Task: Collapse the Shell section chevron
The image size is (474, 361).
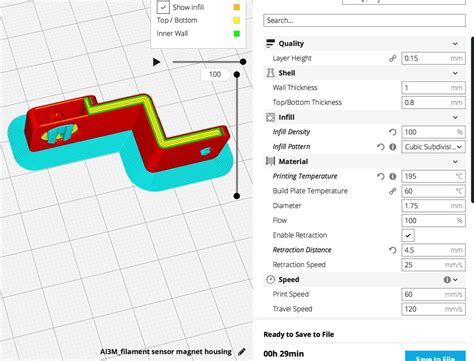Action: (x=455, y=73)
